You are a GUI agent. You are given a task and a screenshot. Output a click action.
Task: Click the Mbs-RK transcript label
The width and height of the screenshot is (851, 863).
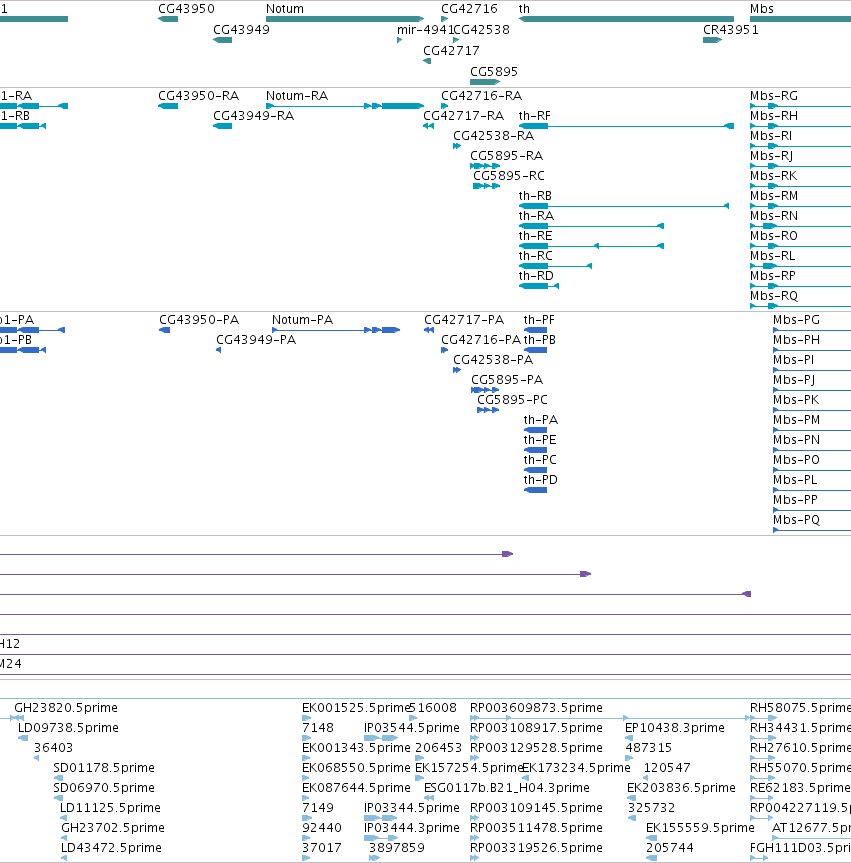point(773,176)
